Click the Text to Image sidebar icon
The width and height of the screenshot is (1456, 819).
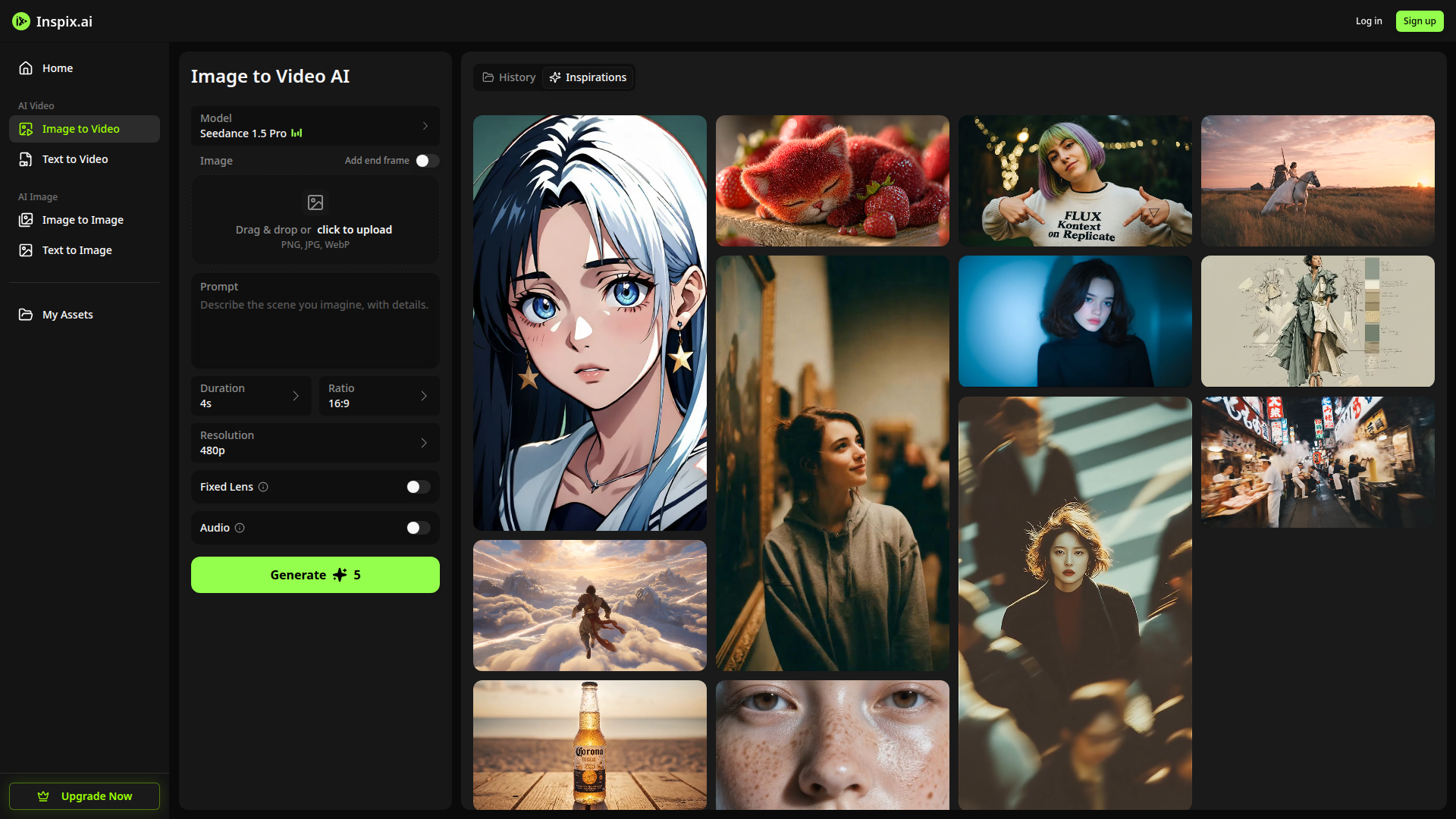tap(26, 250)
